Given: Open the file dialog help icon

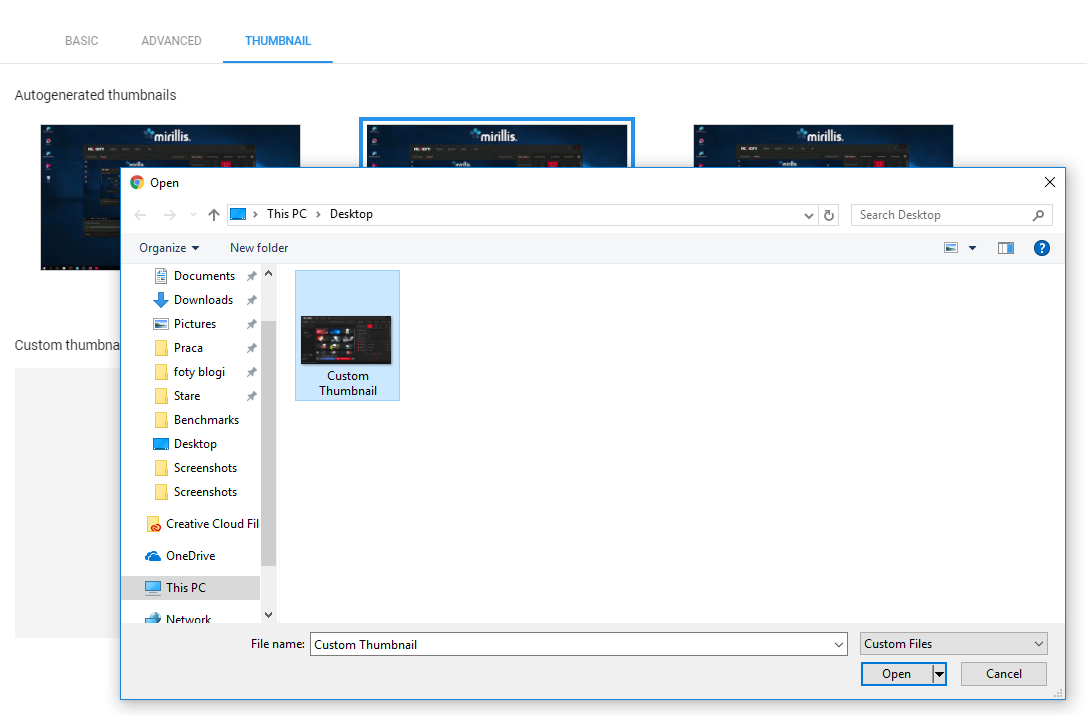Looking at the screenshot, I should [x=1041, y=248].
